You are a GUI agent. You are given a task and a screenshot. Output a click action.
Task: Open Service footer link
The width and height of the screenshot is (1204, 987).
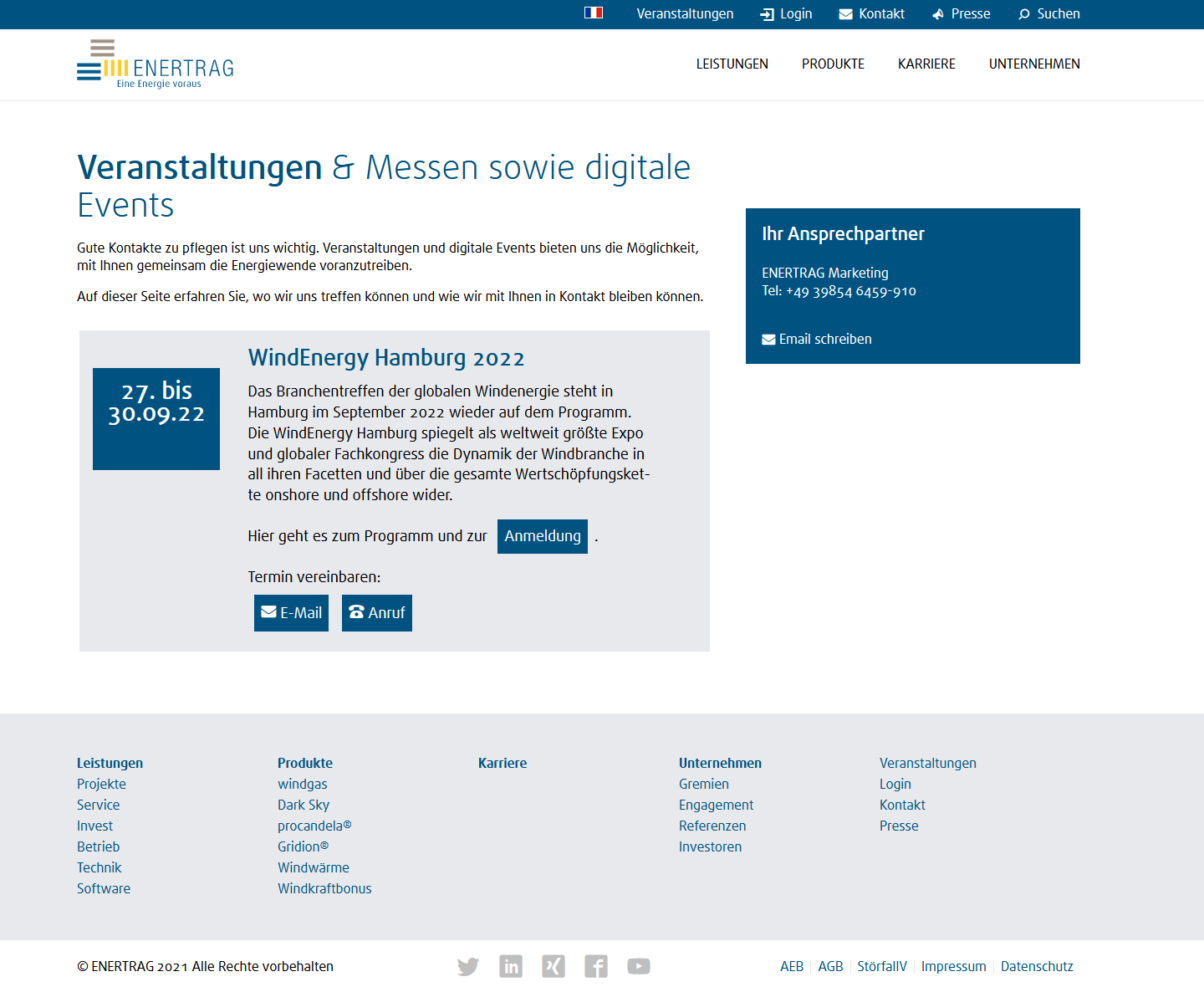[x=98, y=805]
